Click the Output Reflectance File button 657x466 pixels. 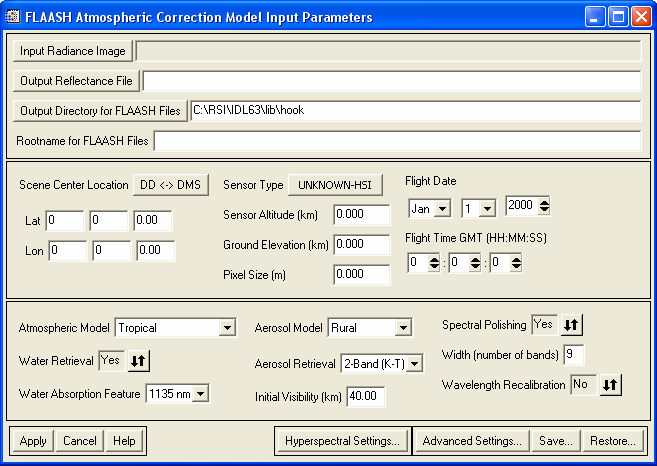(76, 81)
